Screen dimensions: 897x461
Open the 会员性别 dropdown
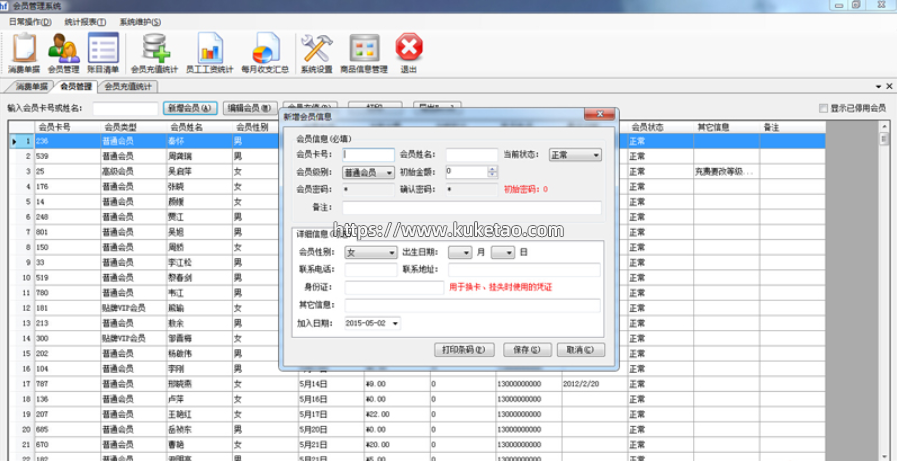pos(371,252)
